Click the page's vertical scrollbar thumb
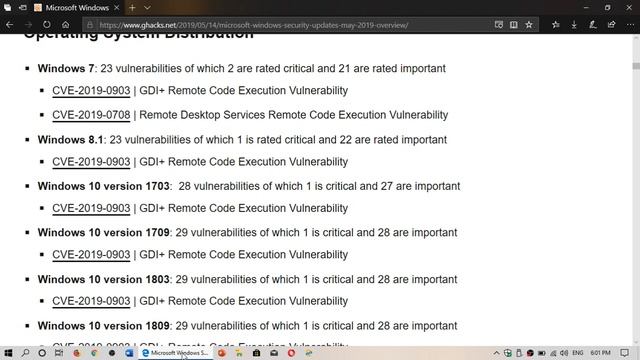Image resolution: width=640 pixels, height=360 pixels. click(636, 66)
